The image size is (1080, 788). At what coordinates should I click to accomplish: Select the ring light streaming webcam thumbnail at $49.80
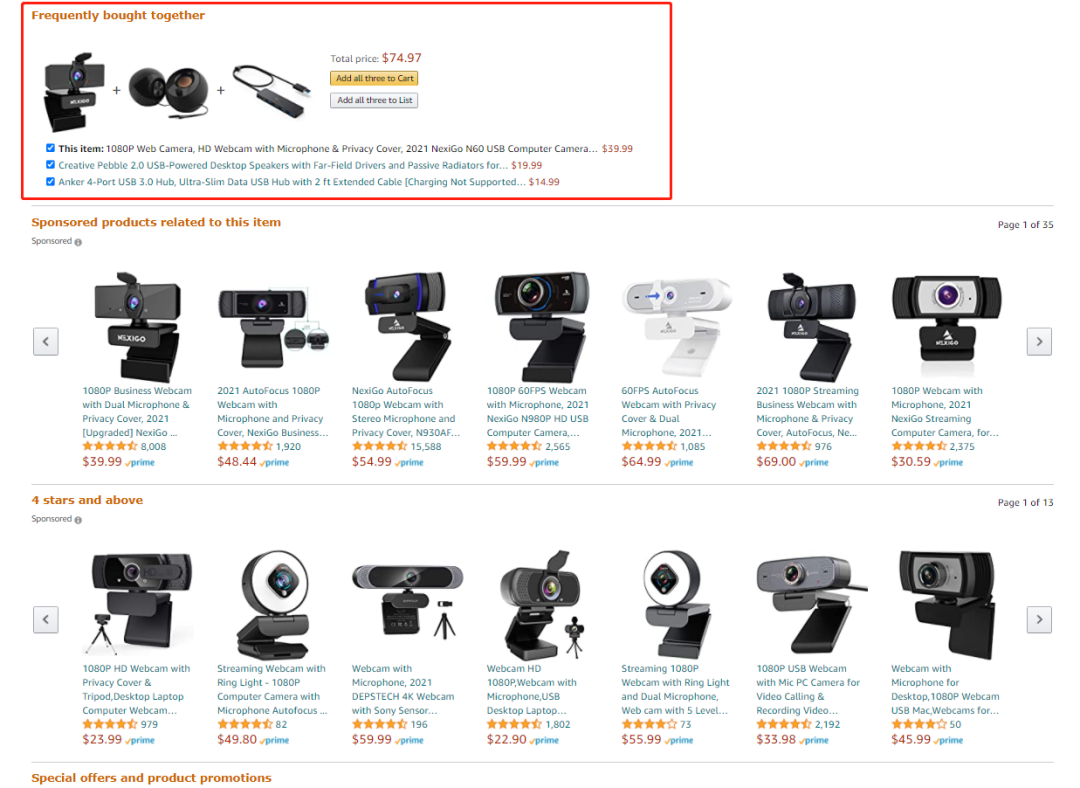272,604
